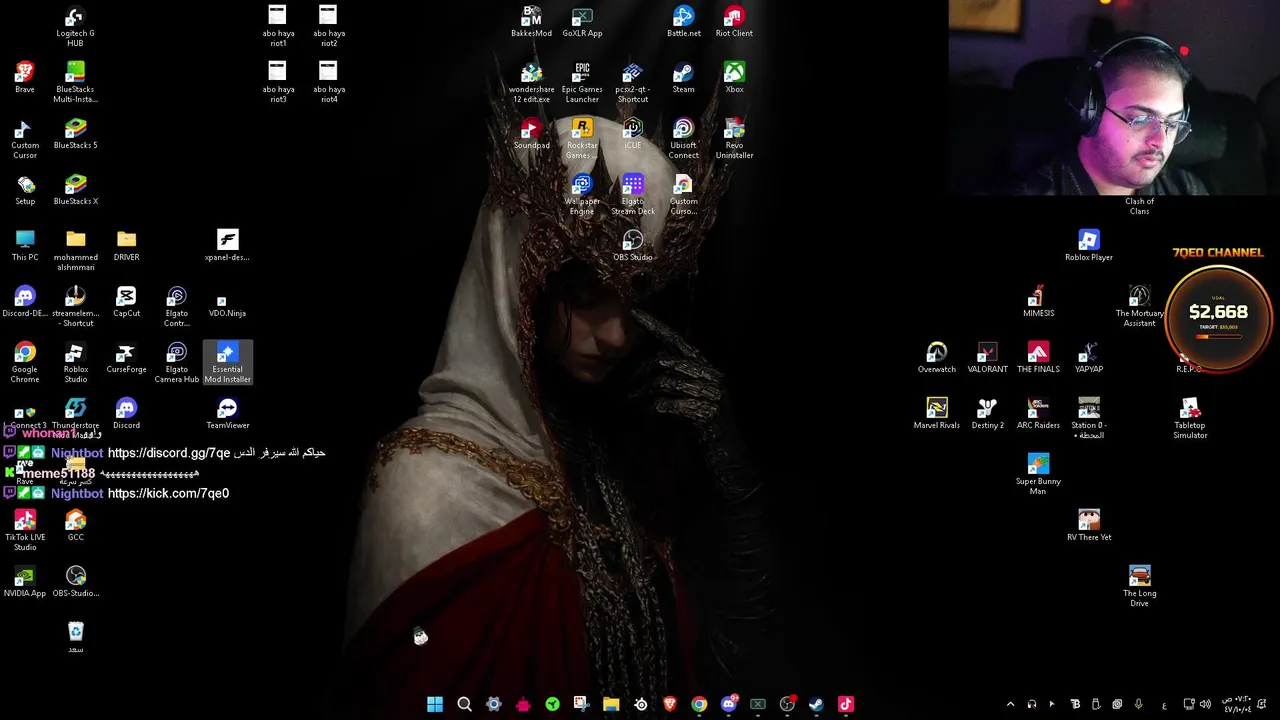Open Ubisoft Connect desktop icon
This screenshot has width=1280, height=720.
683,139
